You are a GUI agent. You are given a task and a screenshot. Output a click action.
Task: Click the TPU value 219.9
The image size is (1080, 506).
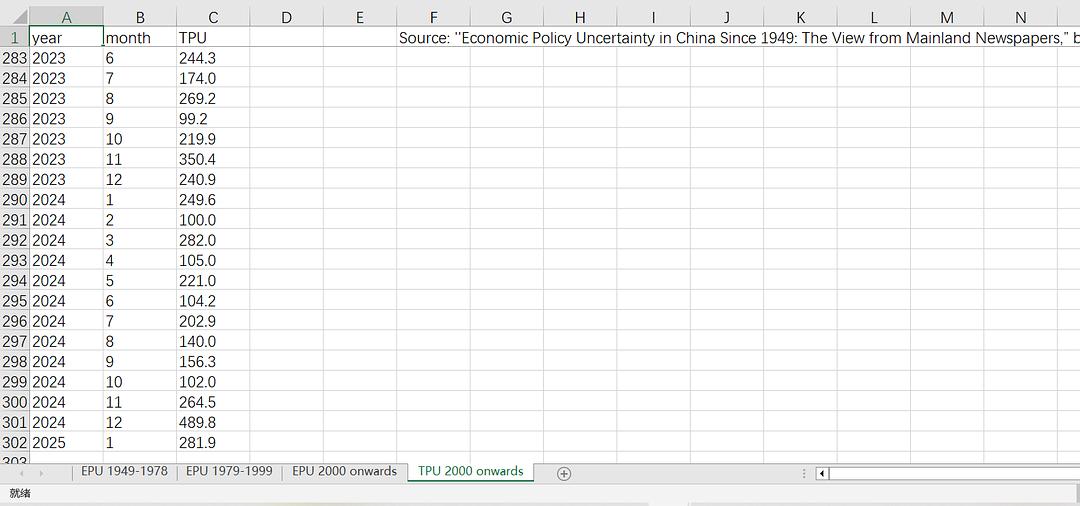[213, 139]
